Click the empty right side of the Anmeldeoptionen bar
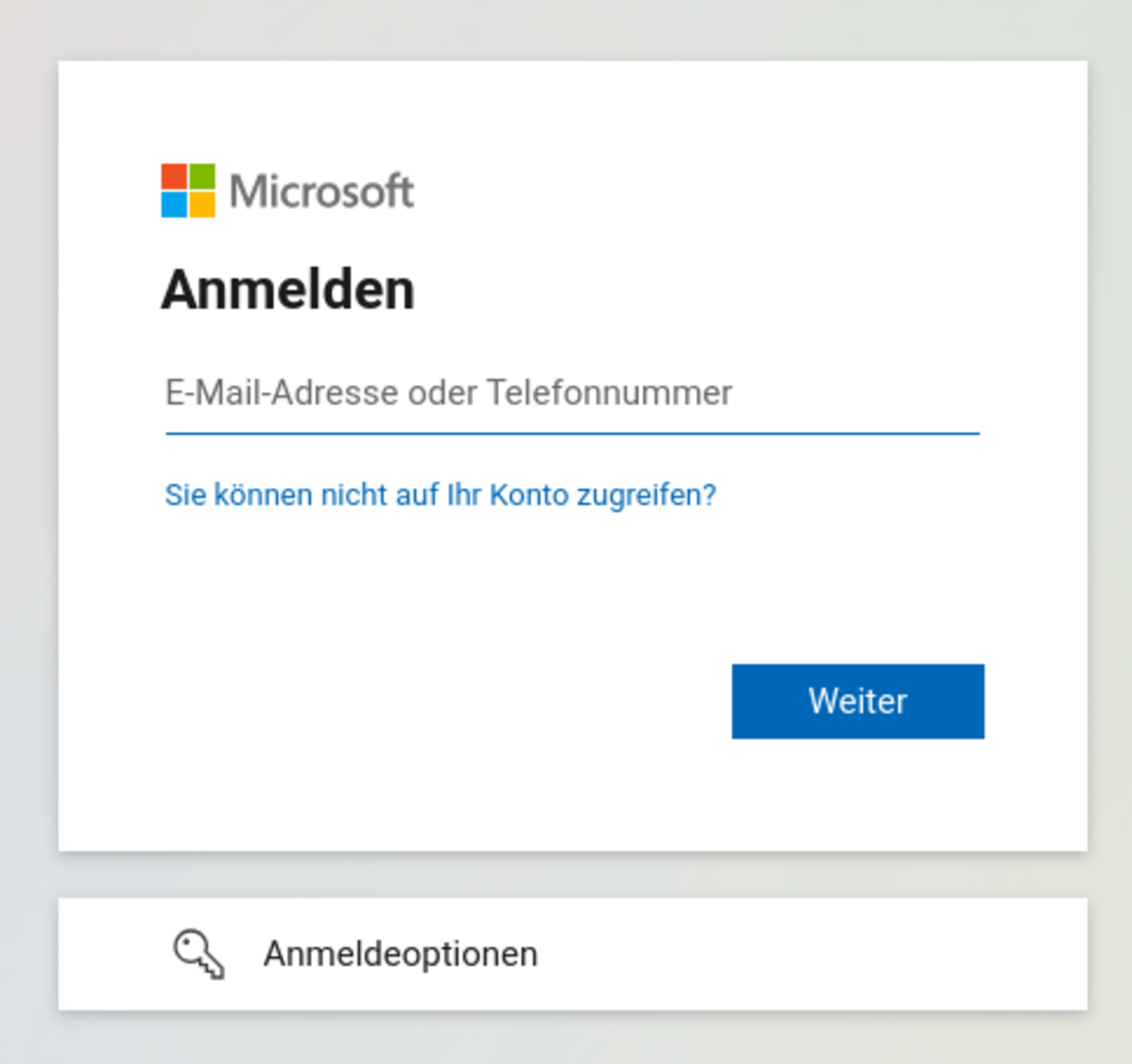The width and height of the screenshot is (1132, 1064). tap(854, 954)
